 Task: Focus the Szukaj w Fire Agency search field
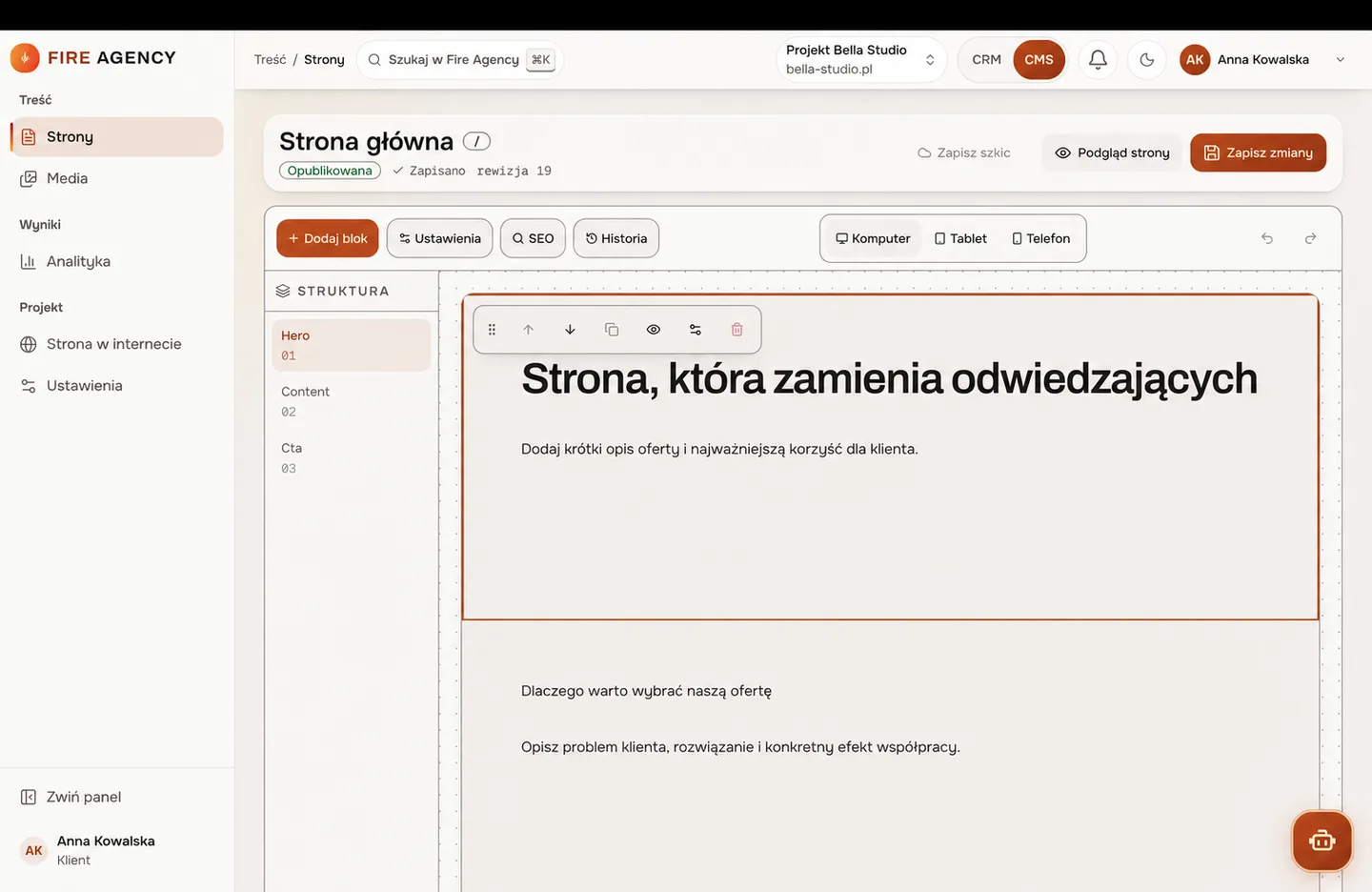click(459, 59)
